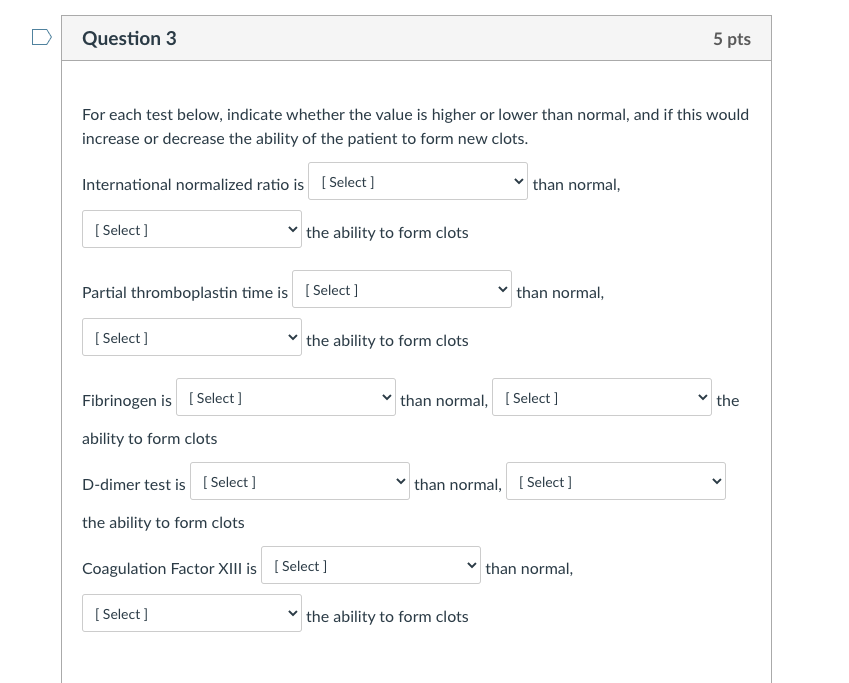Click the 'D-dimer test is' label

point(133,485)
